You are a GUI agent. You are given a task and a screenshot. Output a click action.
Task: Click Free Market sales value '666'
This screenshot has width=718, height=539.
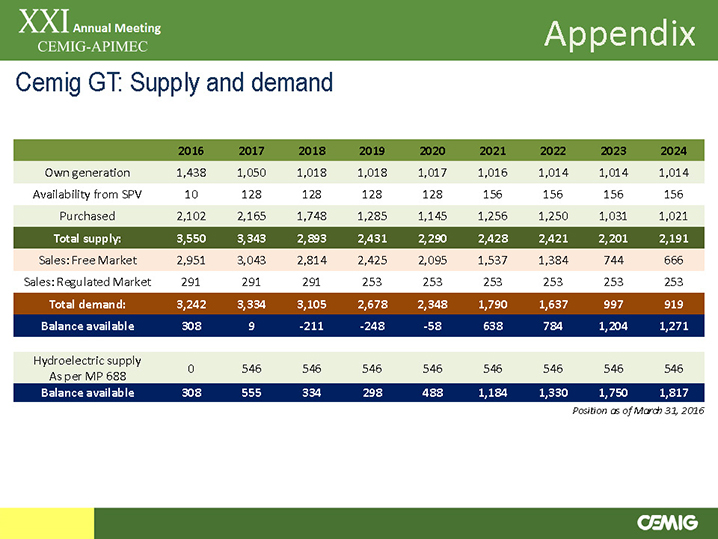click(674, 260)
